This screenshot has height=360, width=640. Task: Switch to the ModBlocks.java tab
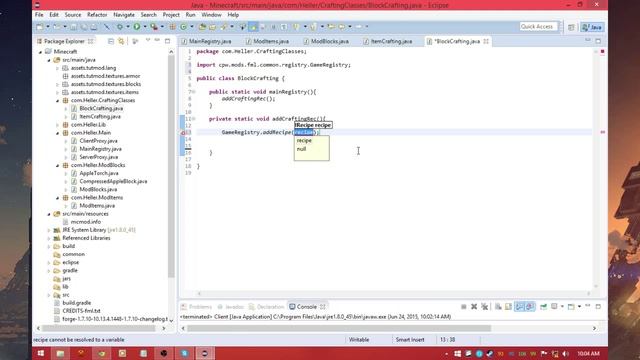pyautogui.click(x=326, y=41)
